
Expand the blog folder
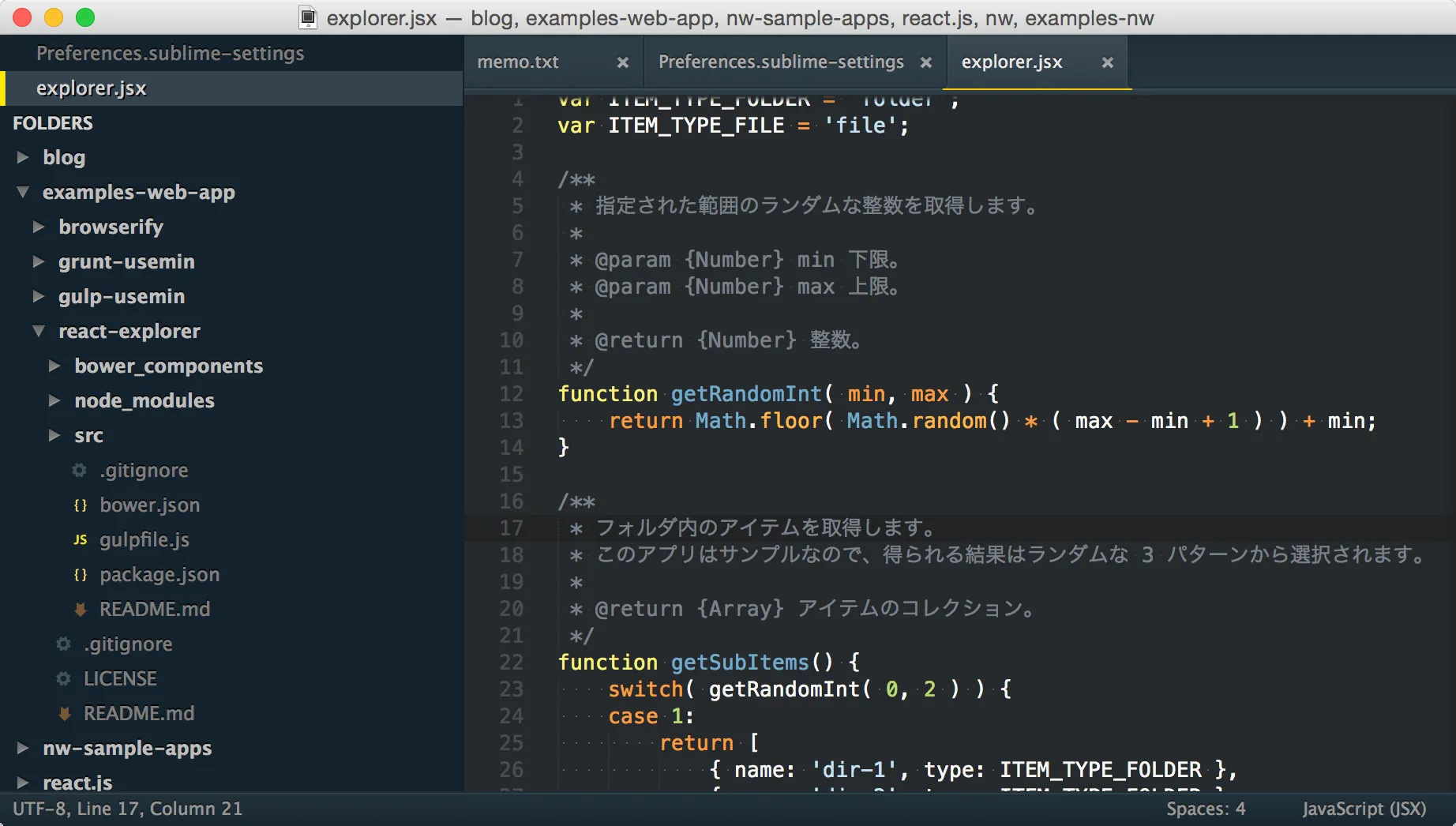coord(23,157)
